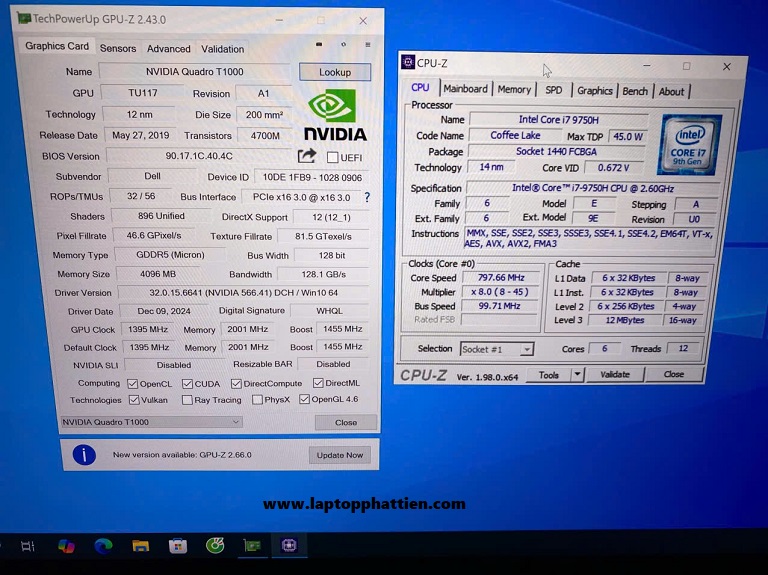Toggle the UEFI checkbox
This screenshot has width=768, height=575.
tap(333, 157)
